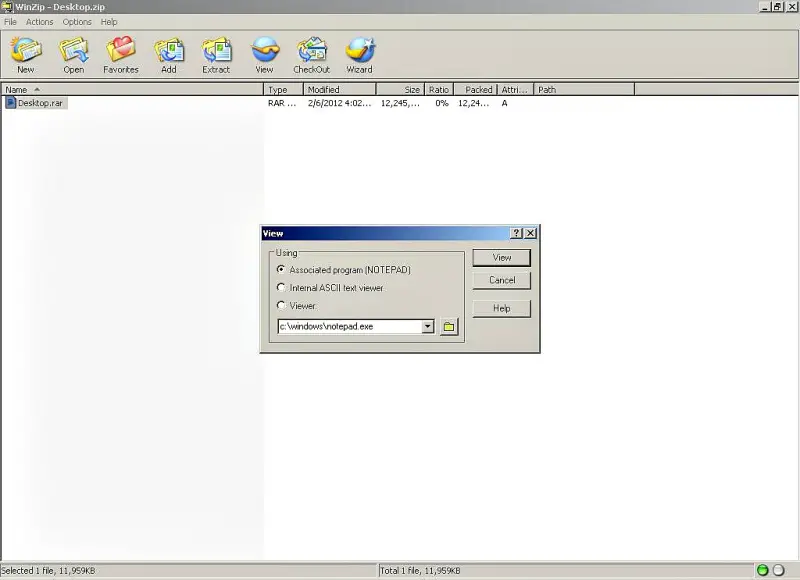800x580 pixels.
Task: Sort file list by Name column header
Action: [x=130, y=89]
